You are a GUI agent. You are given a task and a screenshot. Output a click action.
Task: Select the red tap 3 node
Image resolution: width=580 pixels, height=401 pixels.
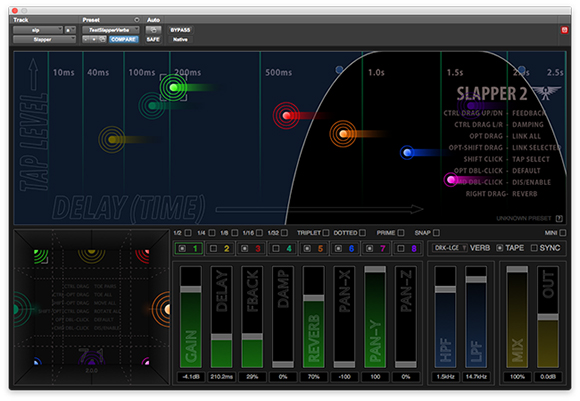tap(286, 116)
